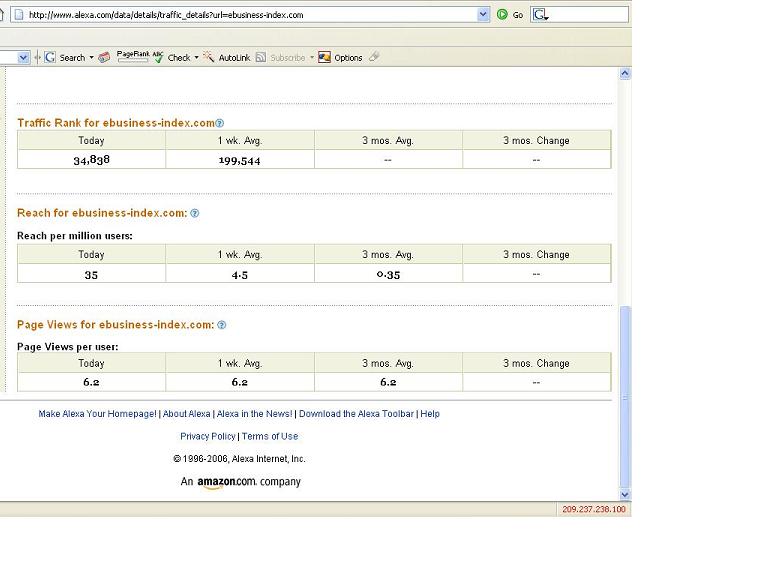Click the AutoLink wand icon

tap(209, 57)
